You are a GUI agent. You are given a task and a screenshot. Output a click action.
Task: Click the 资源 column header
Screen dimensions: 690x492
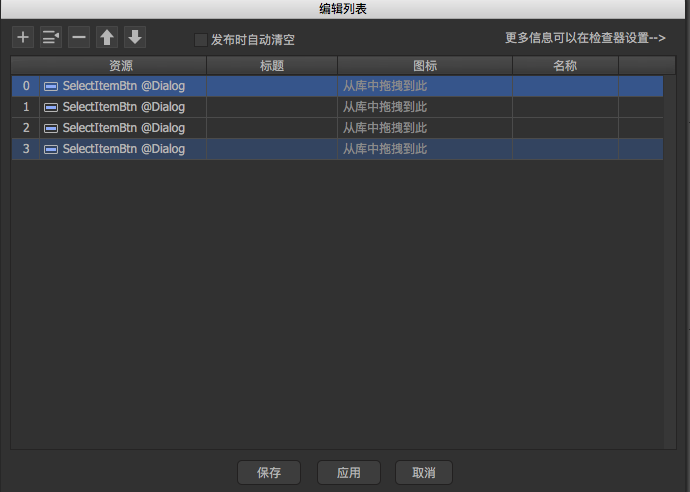[x=122, y=66]
